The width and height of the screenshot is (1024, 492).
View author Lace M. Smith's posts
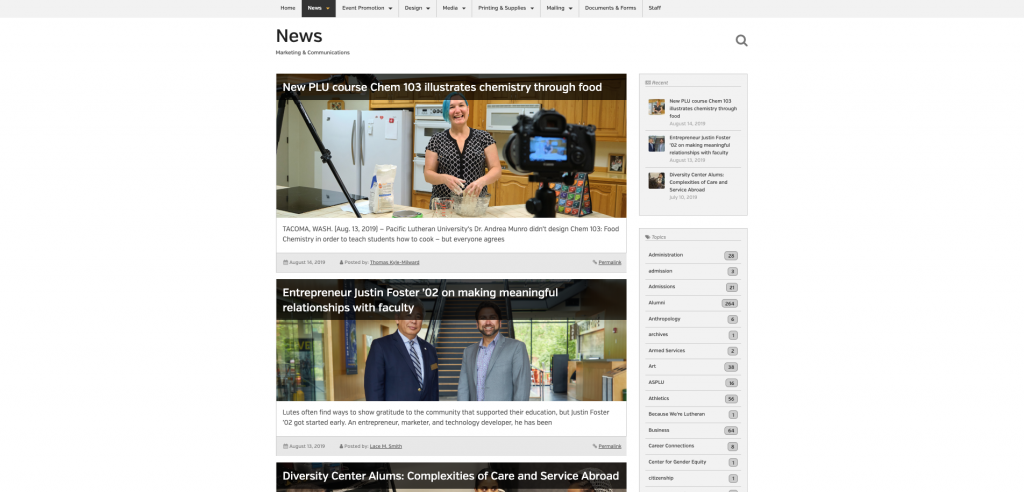tap(386, 446)
